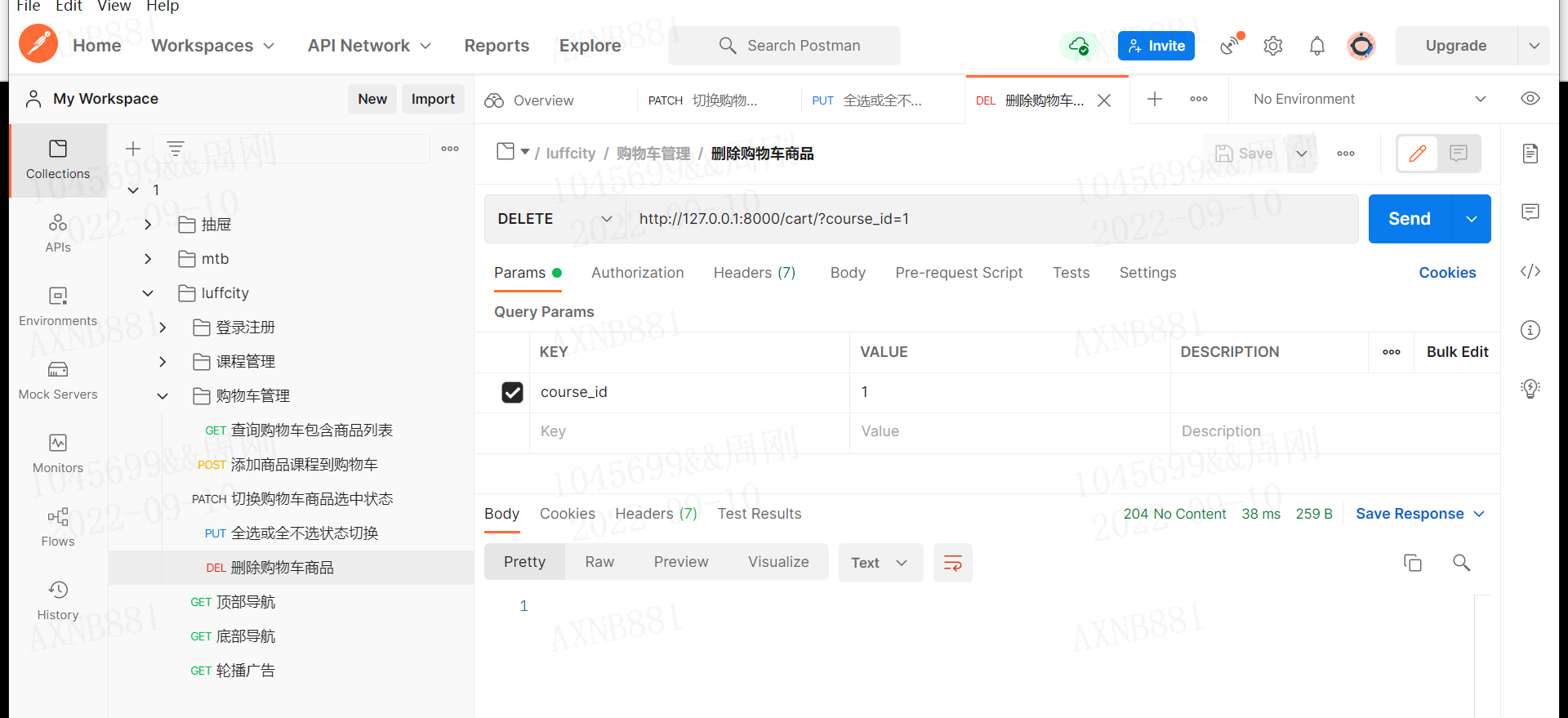Open the lightbulb related collections icon
Viewport: 1568px width, 718px height.
point(1530,389)
